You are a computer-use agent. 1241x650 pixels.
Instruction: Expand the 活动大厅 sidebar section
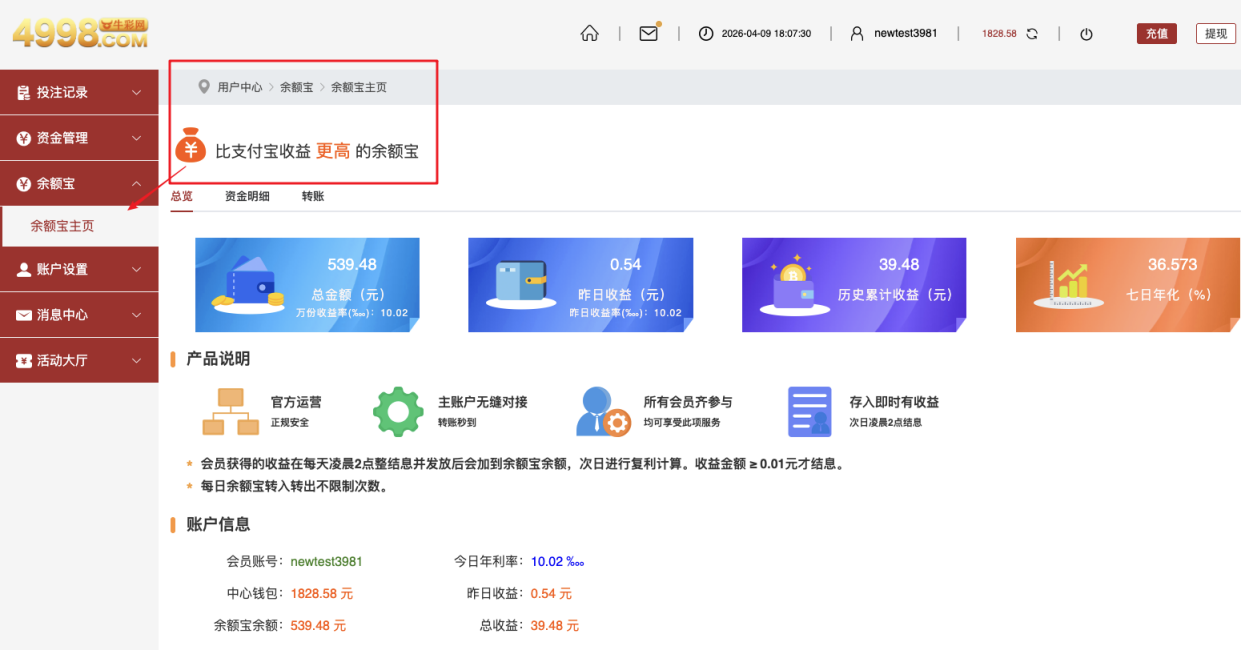click(79, 360)
